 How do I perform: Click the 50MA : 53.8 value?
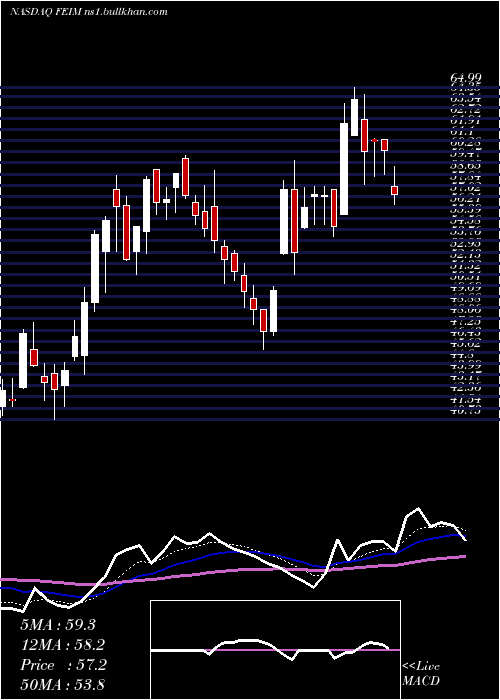click(63, 684)
